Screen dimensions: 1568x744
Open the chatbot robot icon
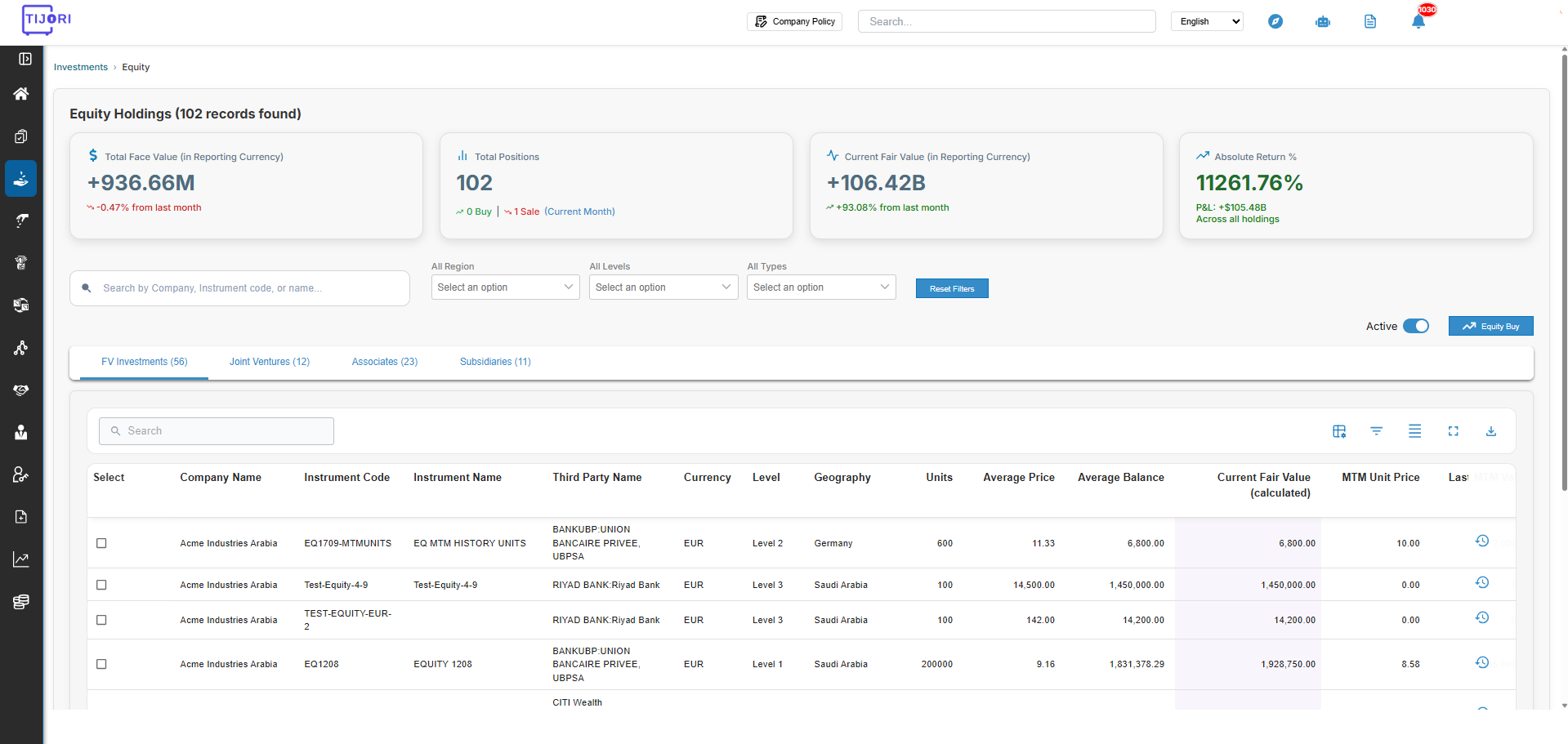1323,21
